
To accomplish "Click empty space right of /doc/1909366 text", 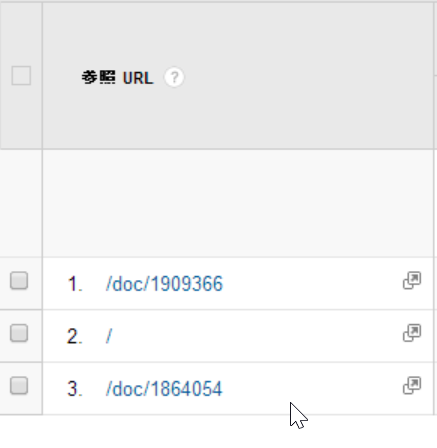I will 312,284.
